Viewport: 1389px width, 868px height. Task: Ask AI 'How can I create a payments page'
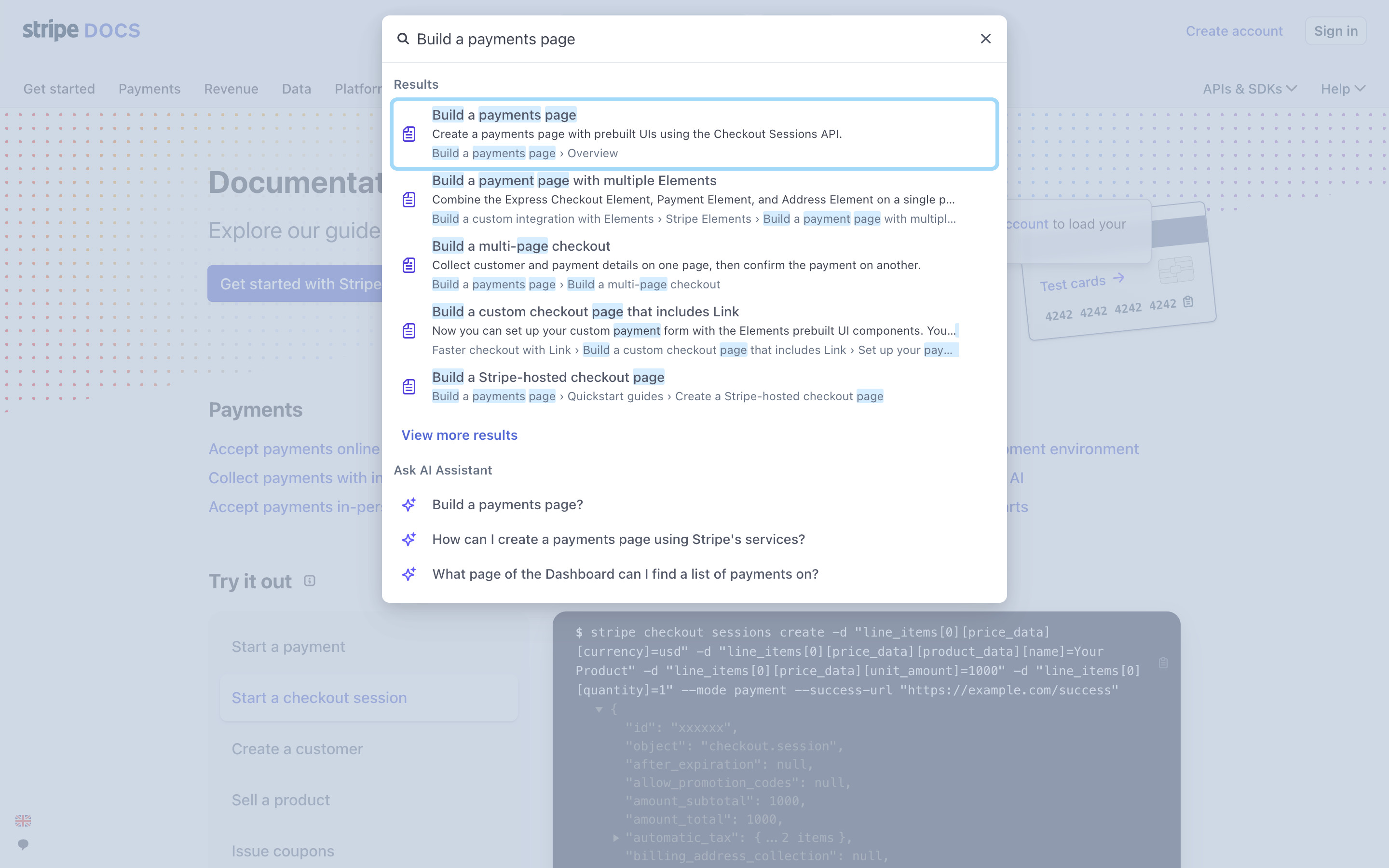[x=694, y=539]
